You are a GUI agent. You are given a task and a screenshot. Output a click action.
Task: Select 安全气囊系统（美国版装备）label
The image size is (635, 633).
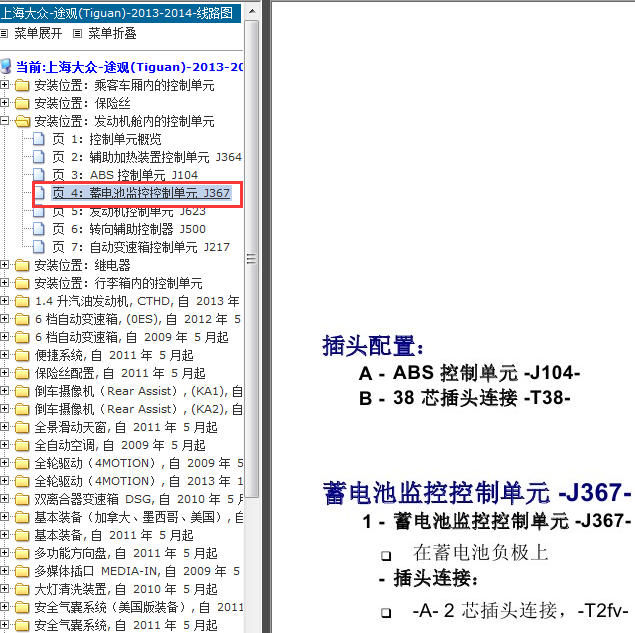point(139,607)
